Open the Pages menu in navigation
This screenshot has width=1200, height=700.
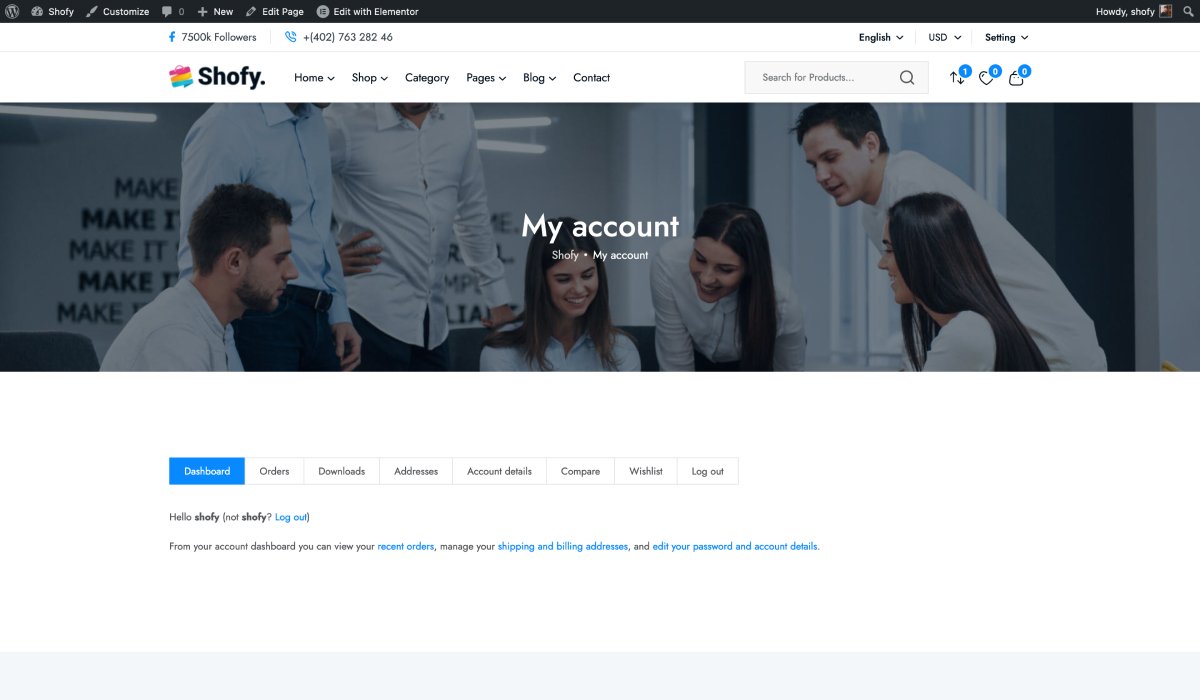486,78
